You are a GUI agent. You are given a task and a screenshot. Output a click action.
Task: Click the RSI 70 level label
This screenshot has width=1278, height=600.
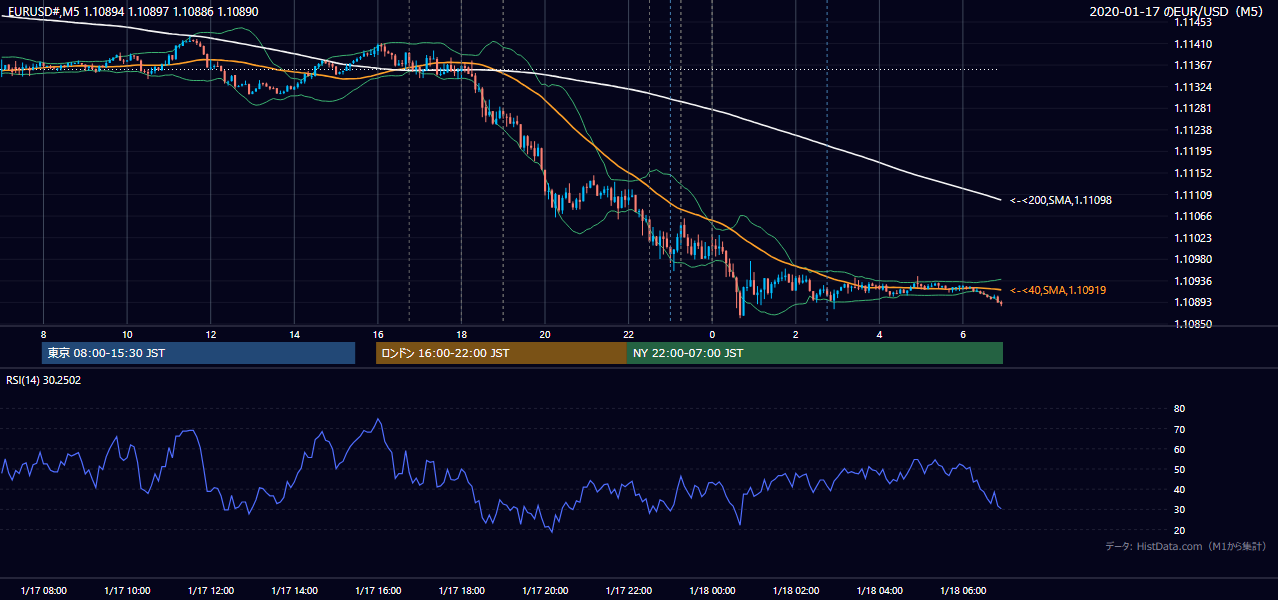tap(1180, 429)
